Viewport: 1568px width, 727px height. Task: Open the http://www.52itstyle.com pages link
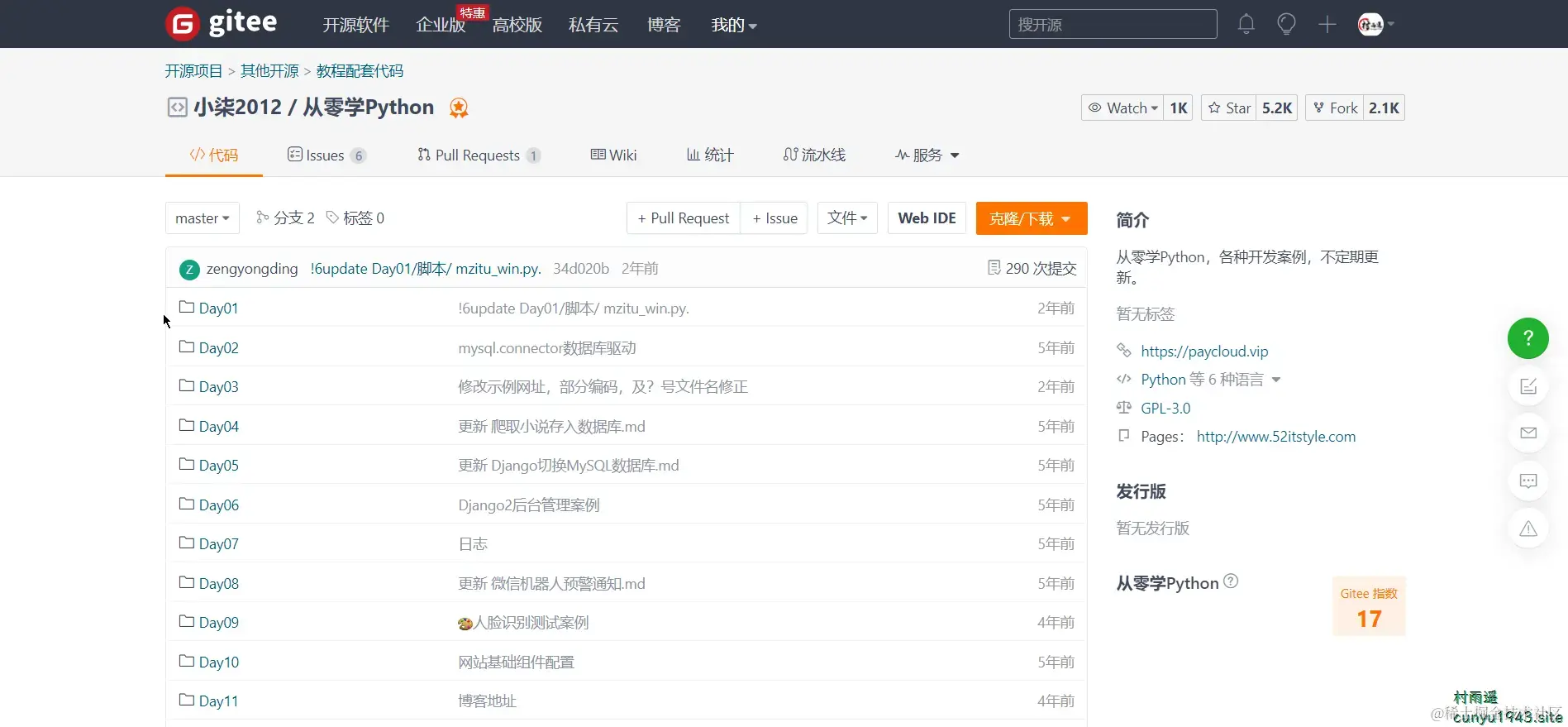(x=1276, y=437)
